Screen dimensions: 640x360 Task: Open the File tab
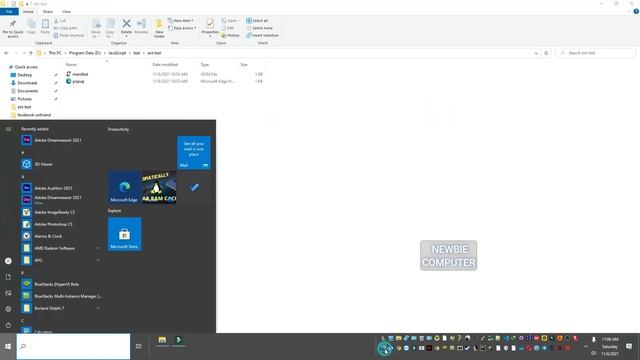point(9,11)
